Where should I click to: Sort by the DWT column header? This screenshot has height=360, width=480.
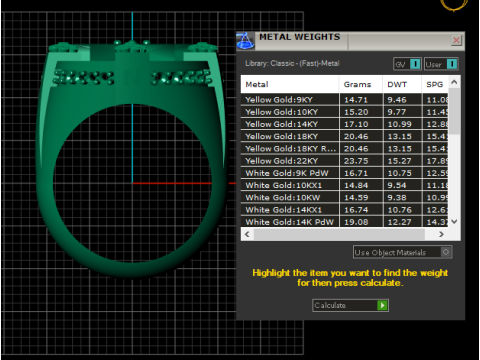(x=402, y=84)
